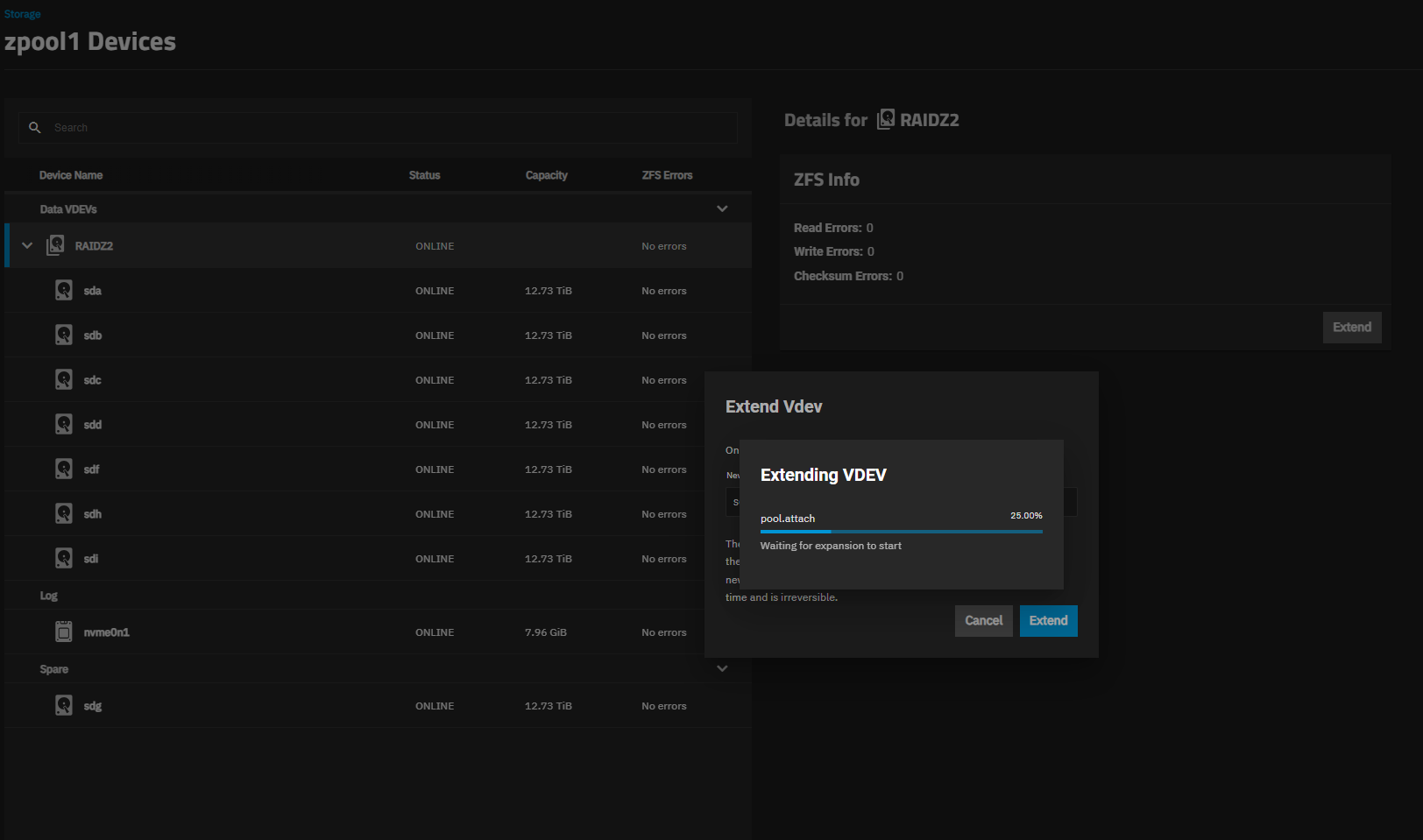Select the sdc device row name
Image resolution: width=1423 pixels, height=840 pixels.
click(x=93, y=380)
